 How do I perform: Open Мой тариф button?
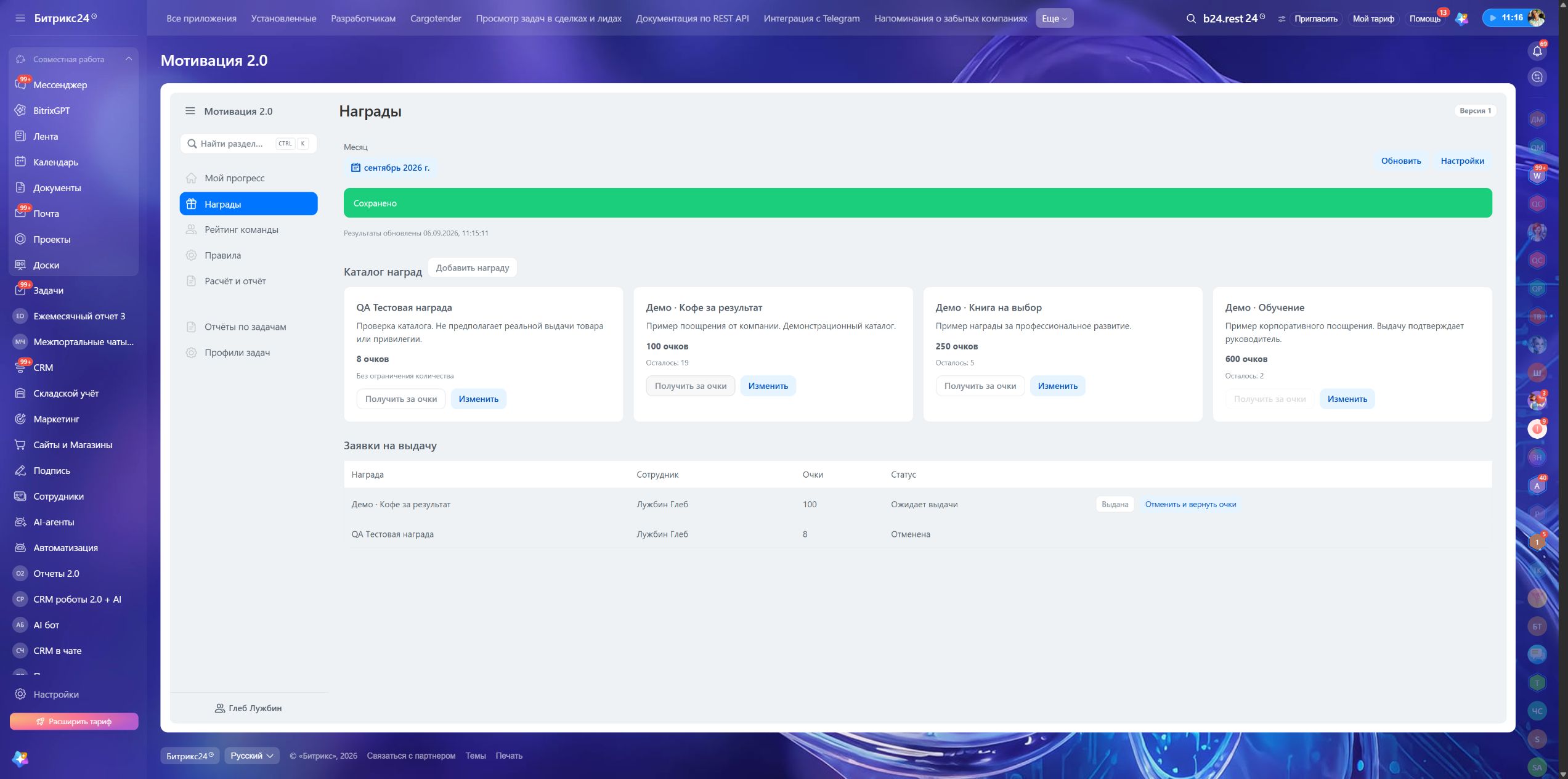point(1373,18)
